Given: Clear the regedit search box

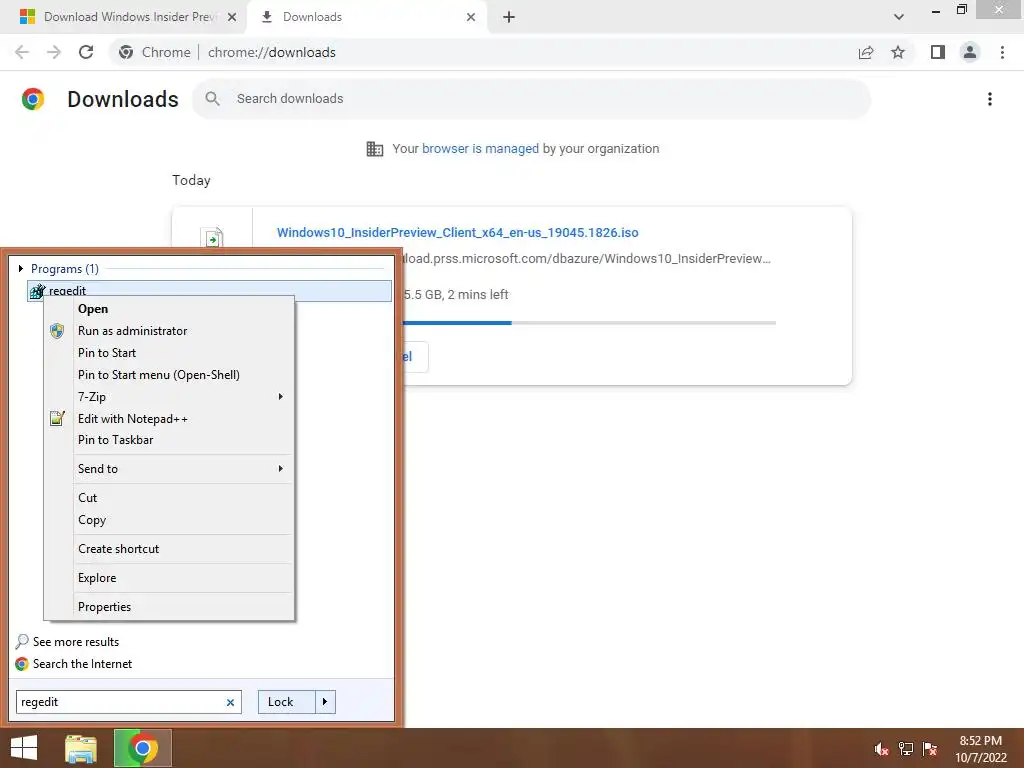Looking at the screenshot, I should pos(230,703).
